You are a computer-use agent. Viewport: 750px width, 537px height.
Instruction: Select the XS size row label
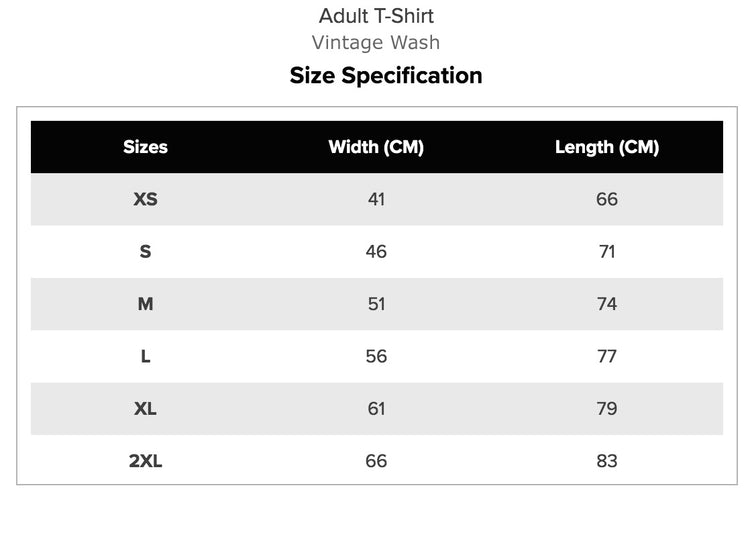[x=145, y=199]
